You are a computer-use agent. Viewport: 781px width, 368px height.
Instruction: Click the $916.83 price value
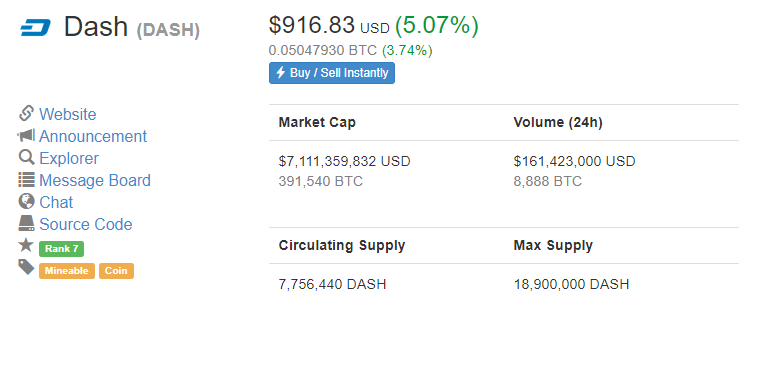pyautogui.click(x=312, y=25)
